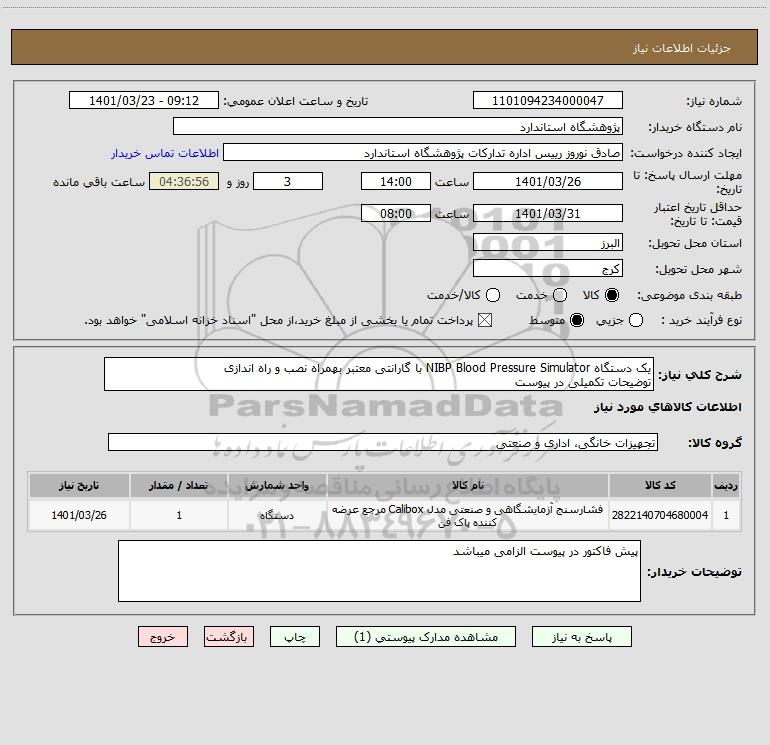Viewport: 770px width, 745px height.
Task: Click the خروج exit button
Action: pyautogui.click(x=163, y=637)
